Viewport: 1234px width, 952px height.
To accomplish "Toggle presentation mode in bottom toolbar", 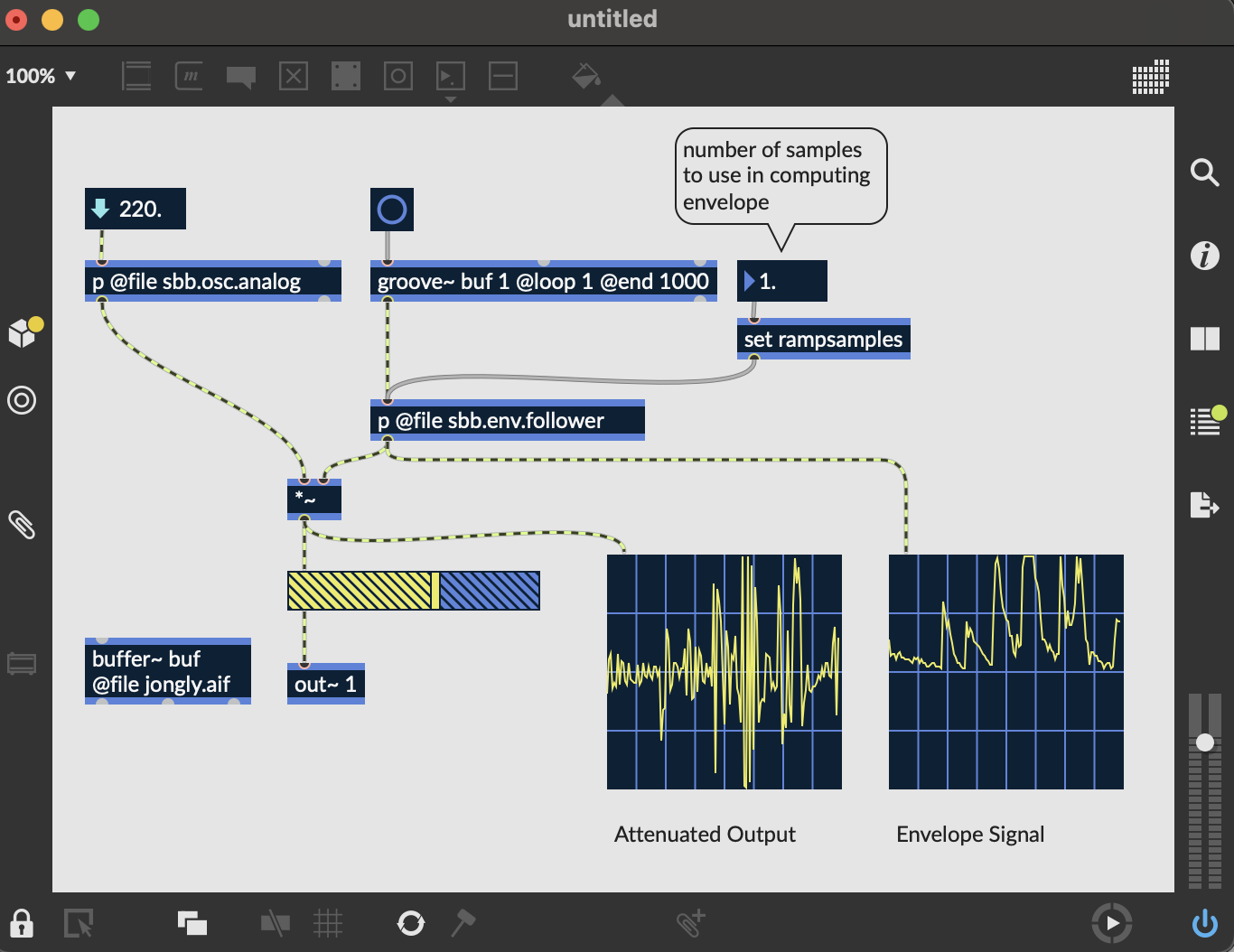I will 192,923.
